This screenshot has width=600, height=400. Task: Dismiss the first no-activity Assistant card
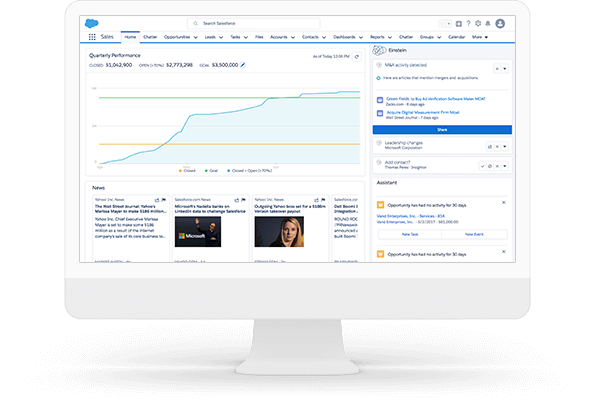pyautogui.click(x=504, y=202)
